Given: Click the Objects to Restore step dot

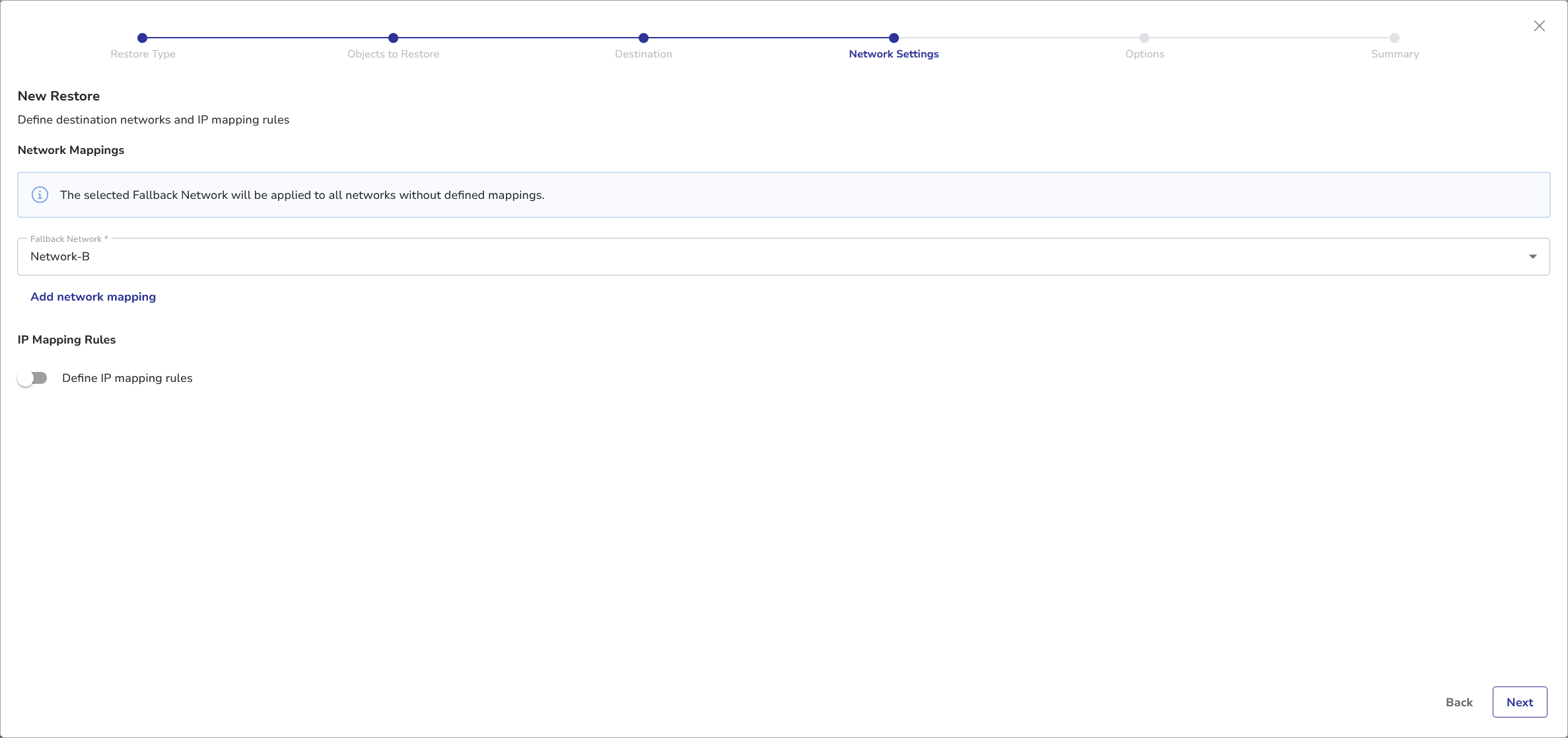Looking at the screenshot, I should tap(393, 38).
